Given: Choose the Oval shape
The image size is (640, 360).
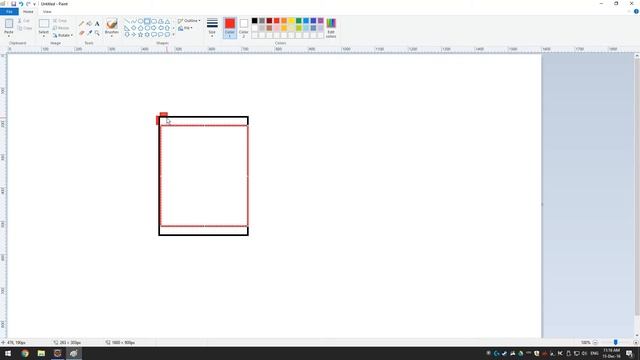Looking at the screenshot, I should click(140, 21).
